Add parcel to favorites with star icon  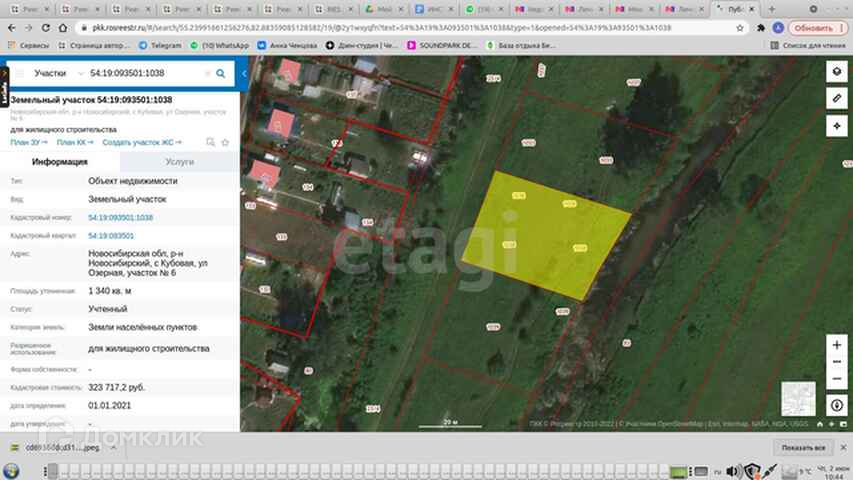225,143
